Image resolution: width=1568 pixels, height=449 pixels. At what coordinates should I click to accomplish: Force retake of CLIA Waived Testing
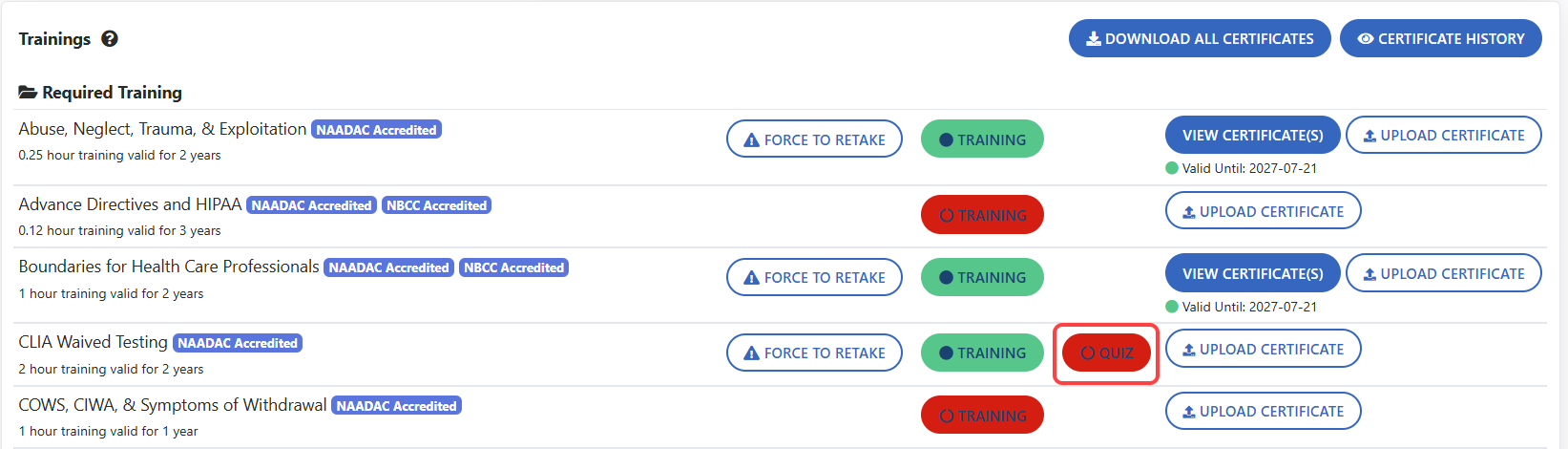814,353
